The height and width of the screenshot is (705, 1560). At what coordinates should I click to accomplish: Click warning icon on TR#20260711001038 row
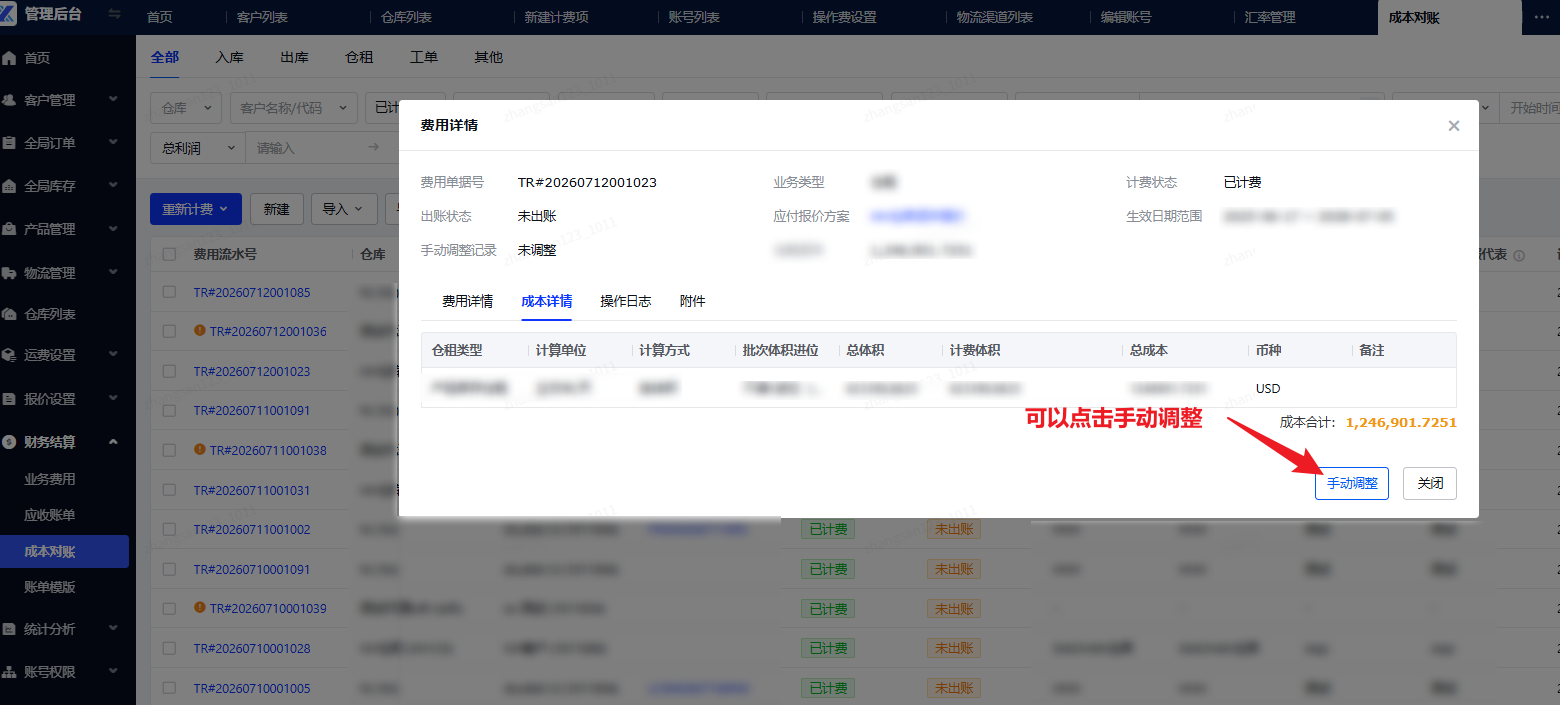(200, 450)
